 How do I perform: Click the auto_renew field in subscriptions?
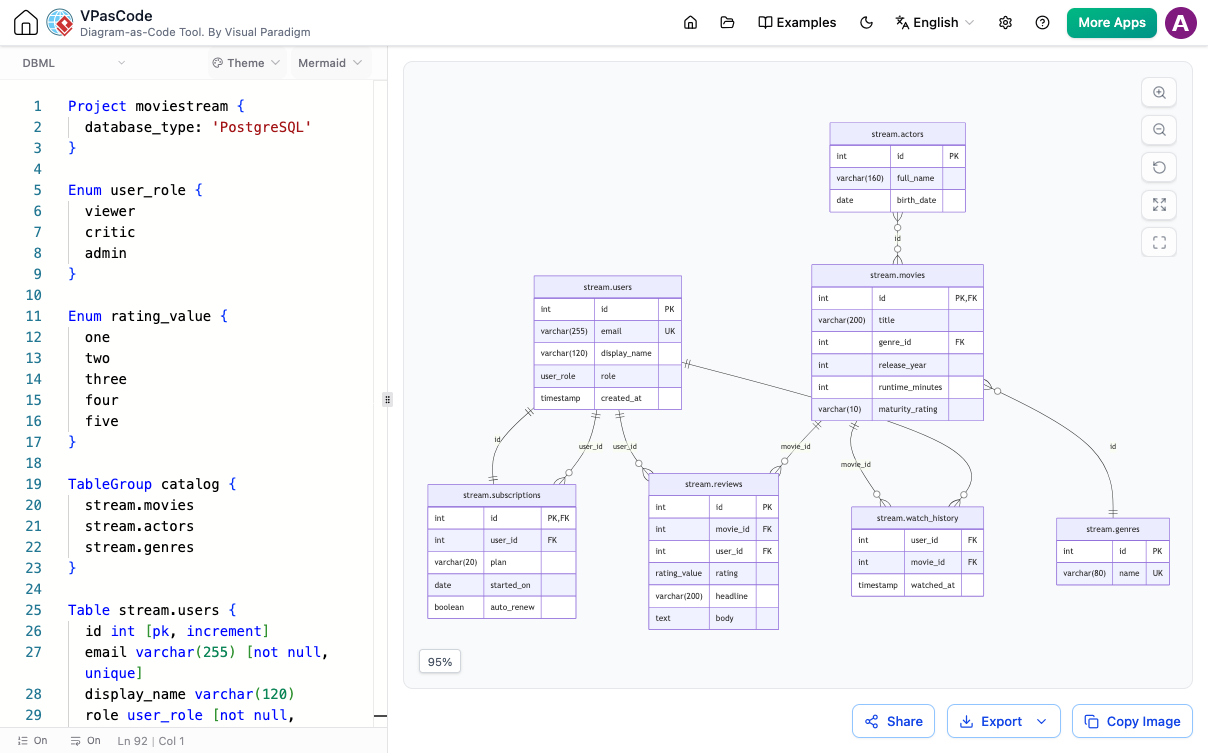[512, 607]
